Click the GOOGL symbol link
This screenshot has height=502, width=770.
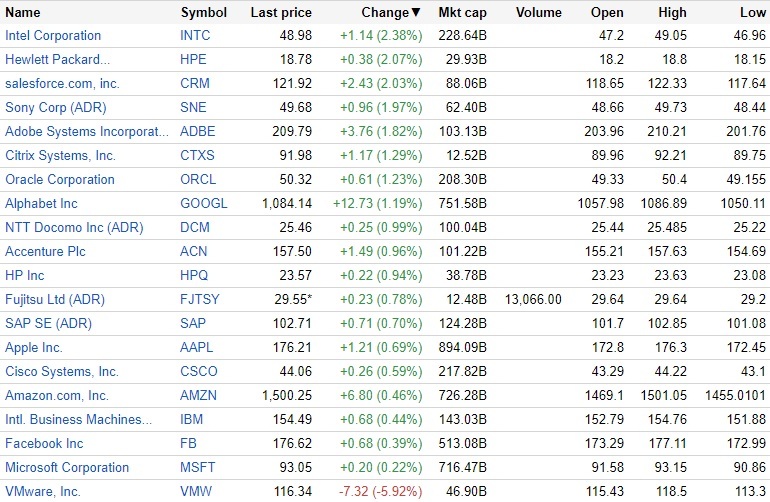tap(204, 203)
